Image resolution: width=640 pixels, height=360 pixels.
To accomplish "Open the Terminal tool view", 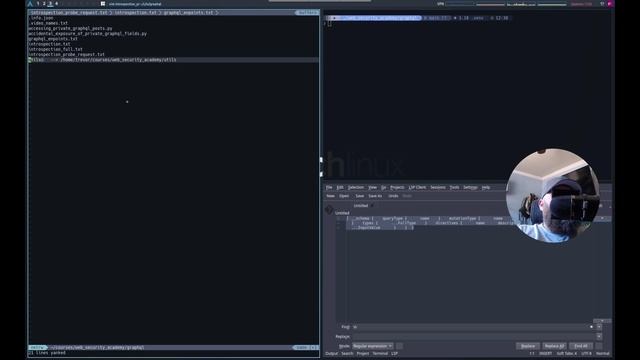I will tap(380, 353).
